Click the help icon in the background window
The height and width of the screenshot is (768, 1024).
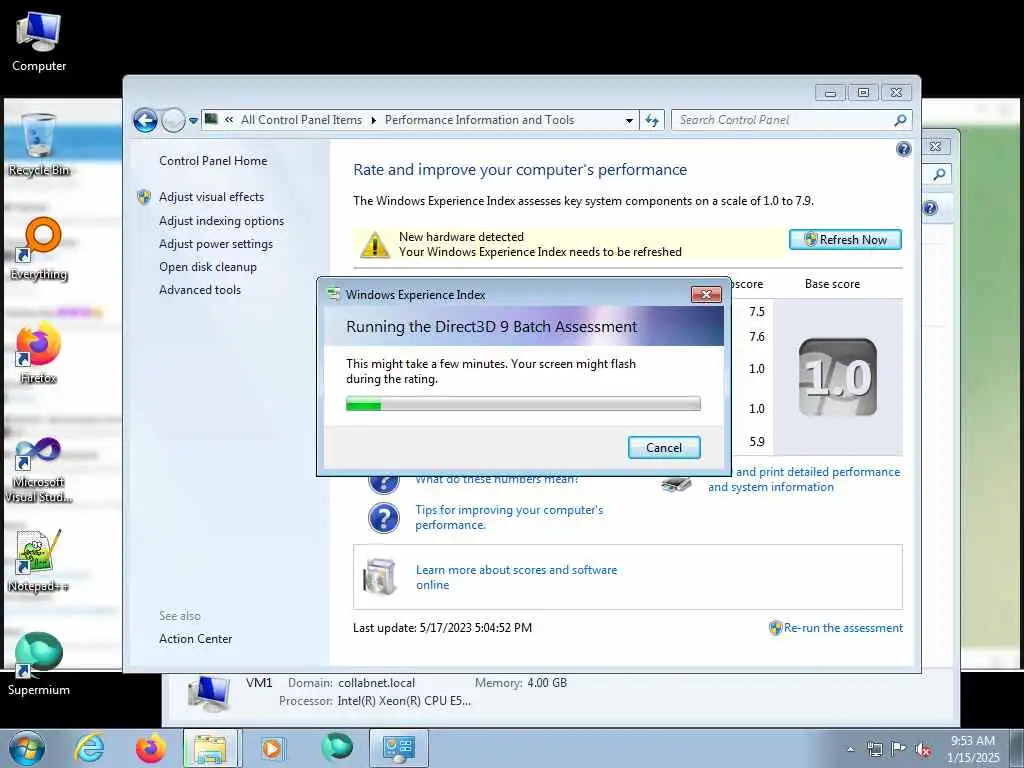click(x=931, y=208)
